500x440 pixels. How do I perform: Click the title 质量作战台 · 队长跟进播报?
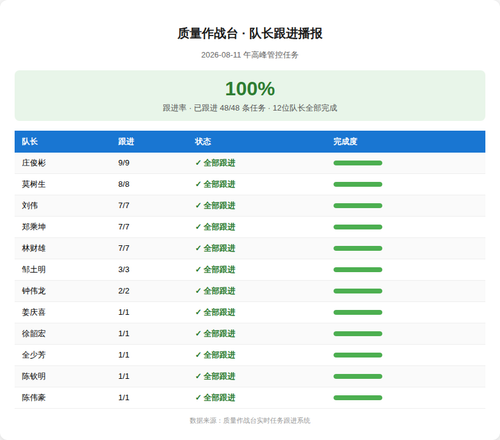250,33
